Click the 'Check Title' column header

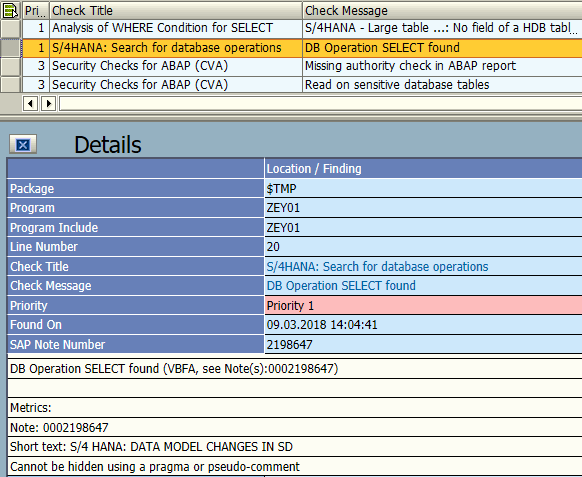tap(176, 10)
